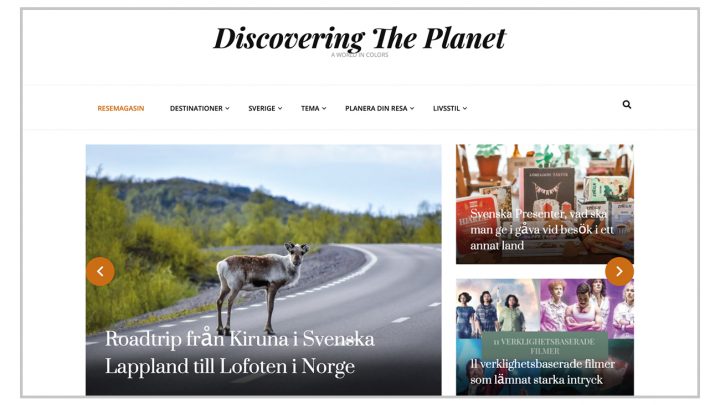Open the Svenska Presenter article title
Image resolution: width=720 pixels, height=405 pixels.
pos(542,230)
